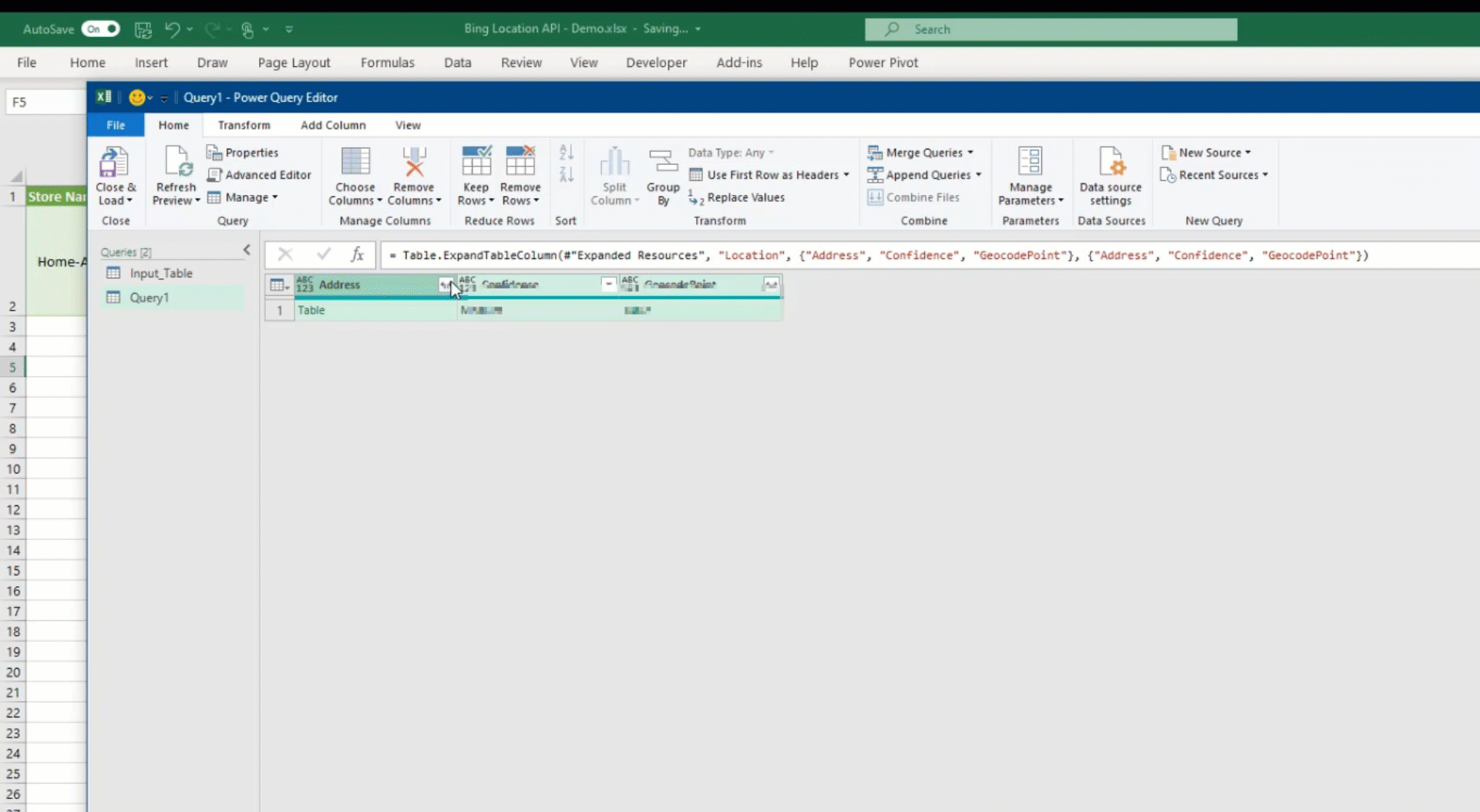Image resolution: width=1480 pixels, height=812 pixels.
Task: Click the Close & Load icon
Action: coord(113,163)
